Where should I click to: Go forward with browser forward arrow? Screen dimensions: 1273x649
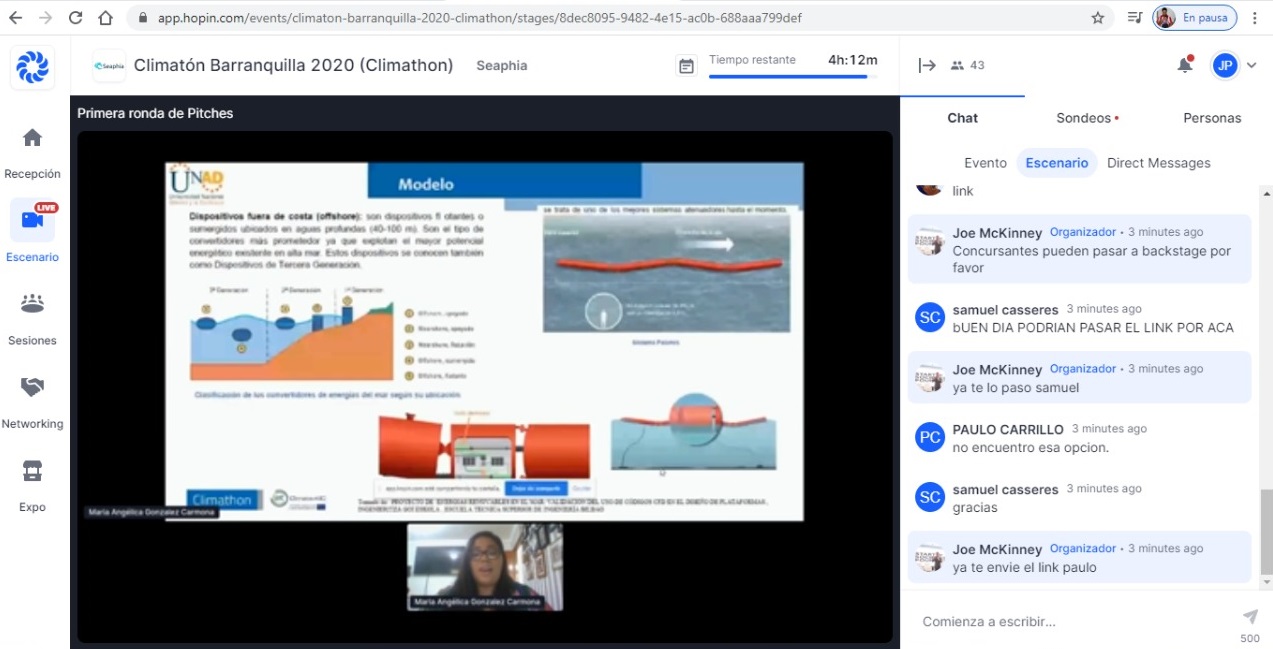pos(46,18)
